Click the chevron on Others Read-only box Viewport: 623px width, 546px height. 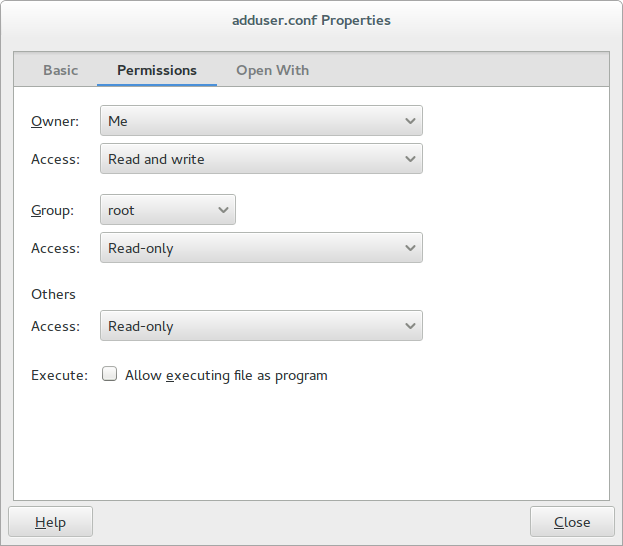pyautogui.click(x=410, y=326)
